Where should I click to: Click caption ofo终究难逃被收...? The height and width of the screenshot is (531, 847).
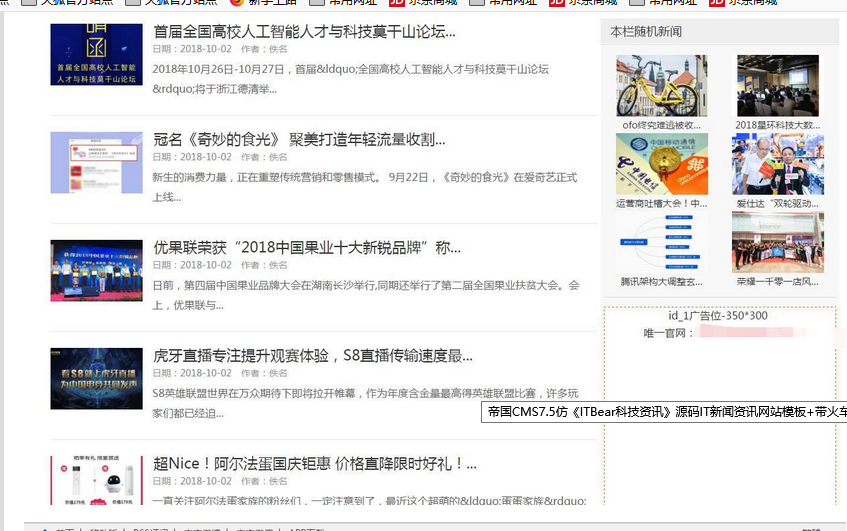(662, 125)
